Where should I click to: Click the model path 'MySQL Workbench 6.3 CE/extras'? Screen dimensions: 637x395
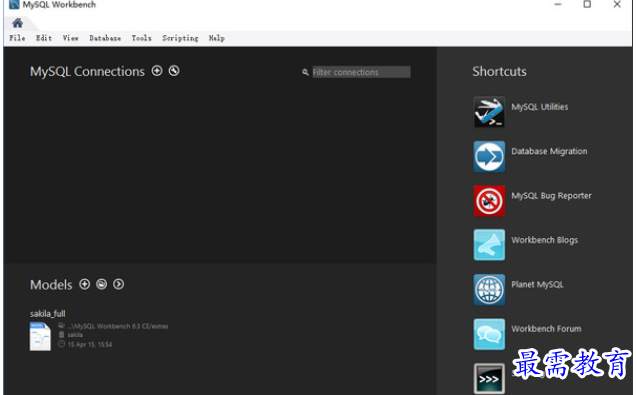[117, 326]
